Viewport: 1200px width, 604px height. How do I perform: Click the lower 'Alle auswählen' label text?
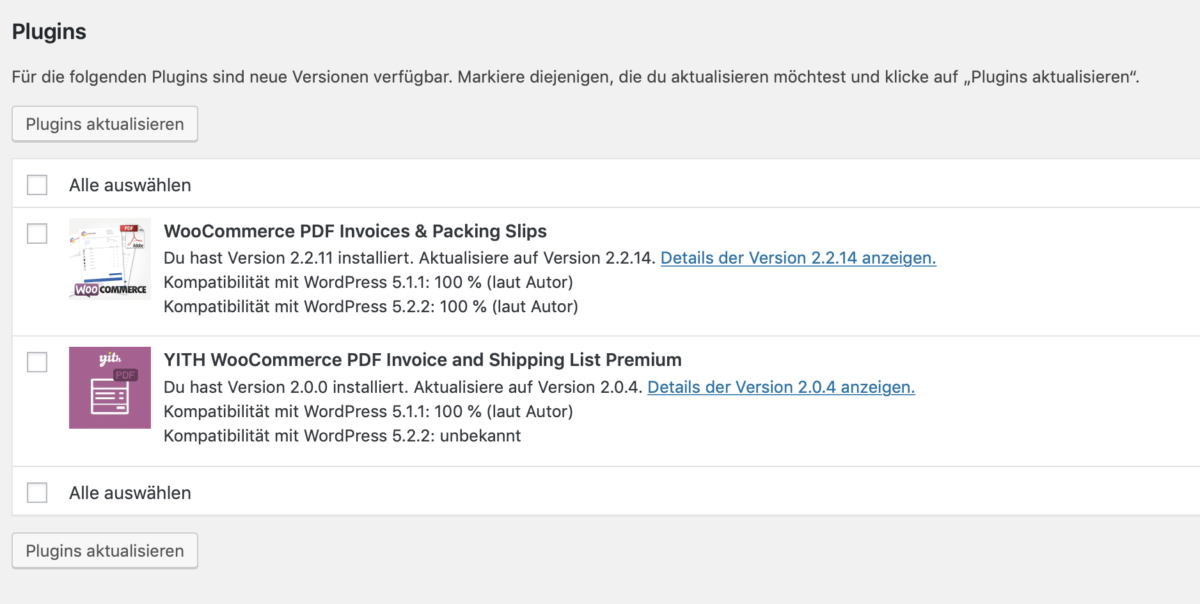(130, 493)
